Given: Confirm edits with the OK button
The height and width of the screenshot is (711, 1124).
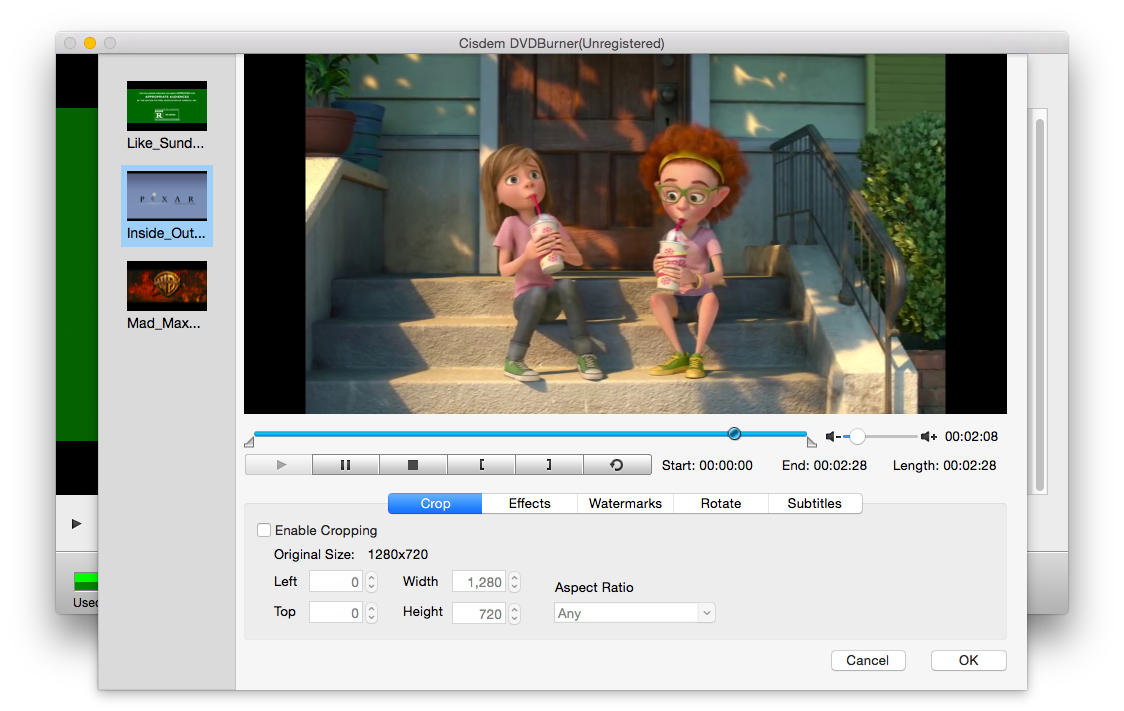Looking at the screenshot, I should 968,661.
